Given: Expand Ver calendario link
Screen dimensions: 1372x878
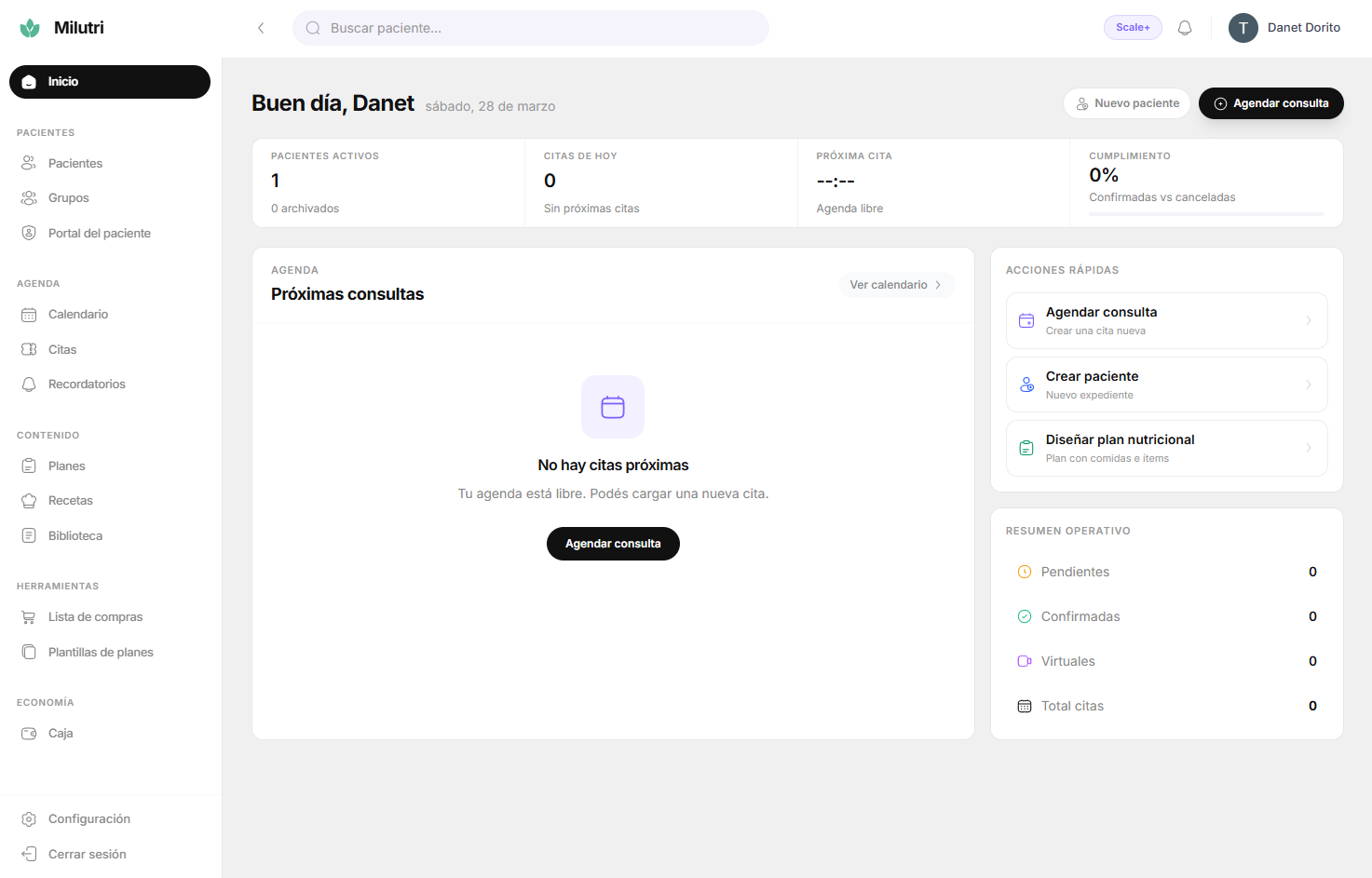Looking at the screenshot, I should [896, 285].
